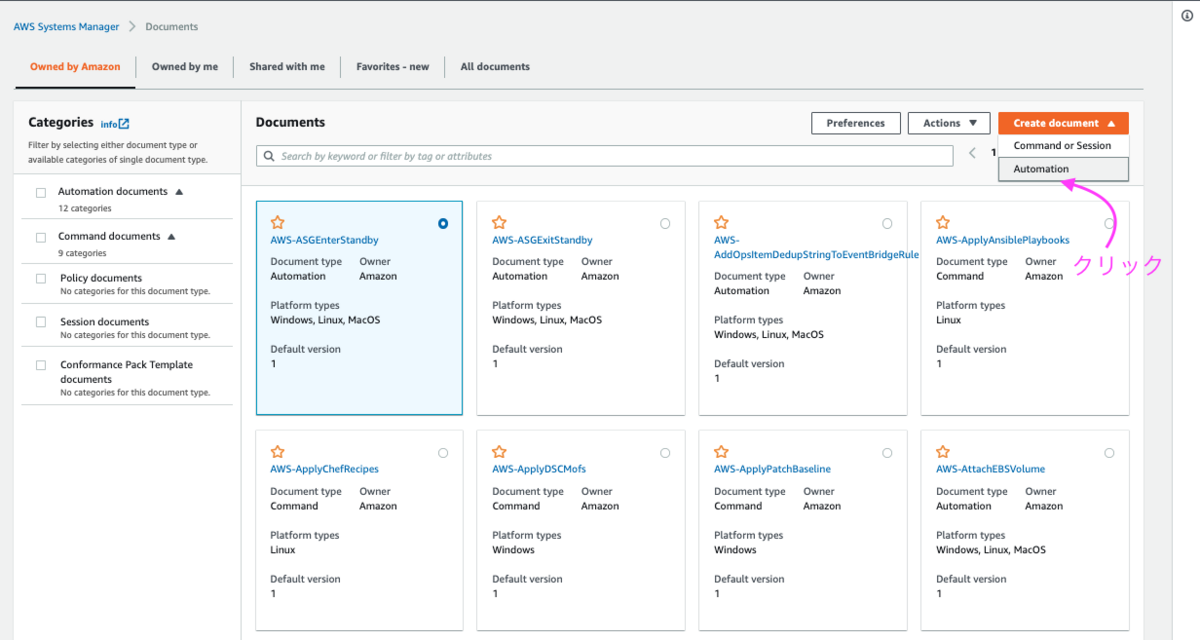Screen dimensions: 1200x640
Task: Select the AWS-ApplyChefRecipes radio button
Action: point(443,453)
